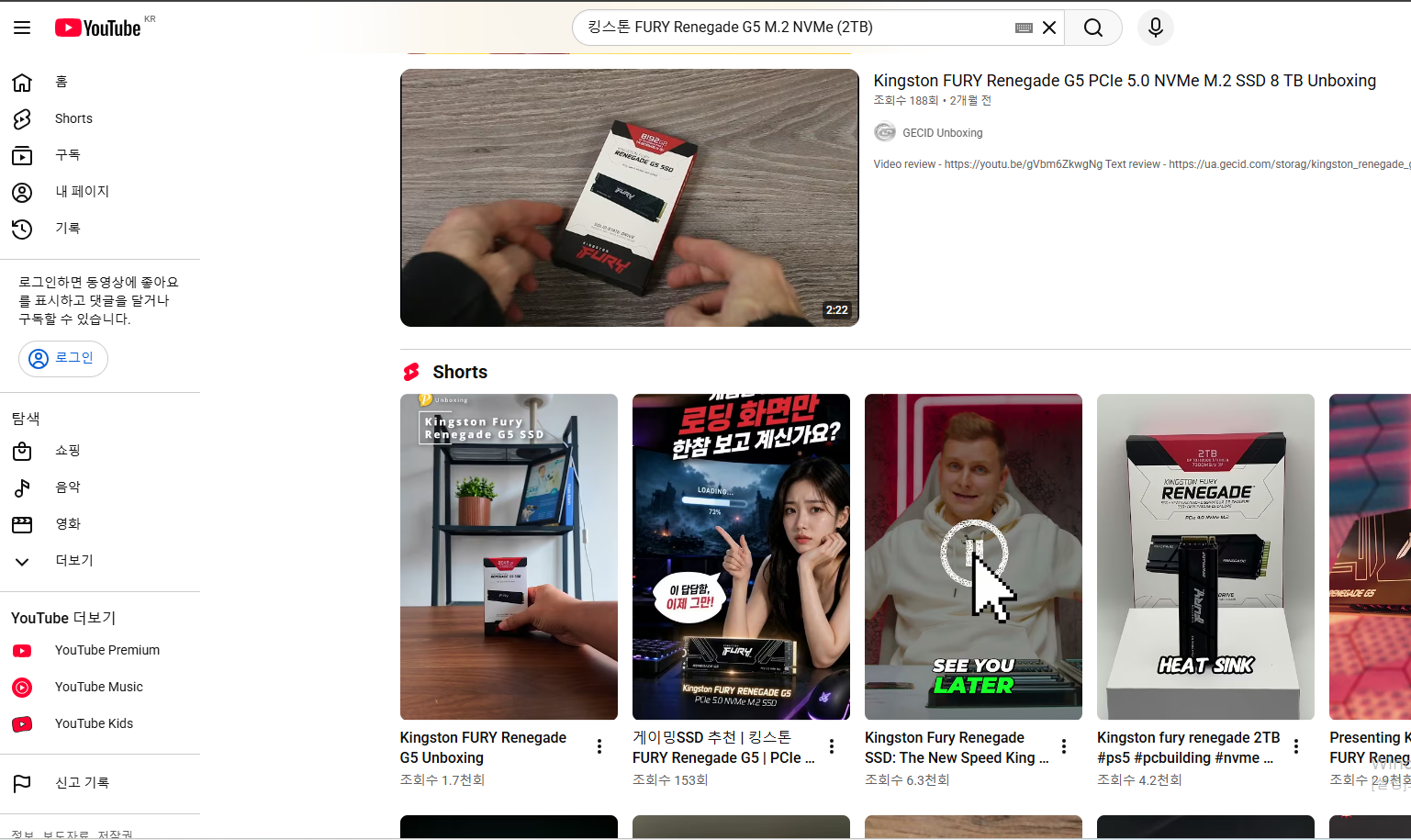
Task: Open YouTube Music link
Action: tap(100, 687)
